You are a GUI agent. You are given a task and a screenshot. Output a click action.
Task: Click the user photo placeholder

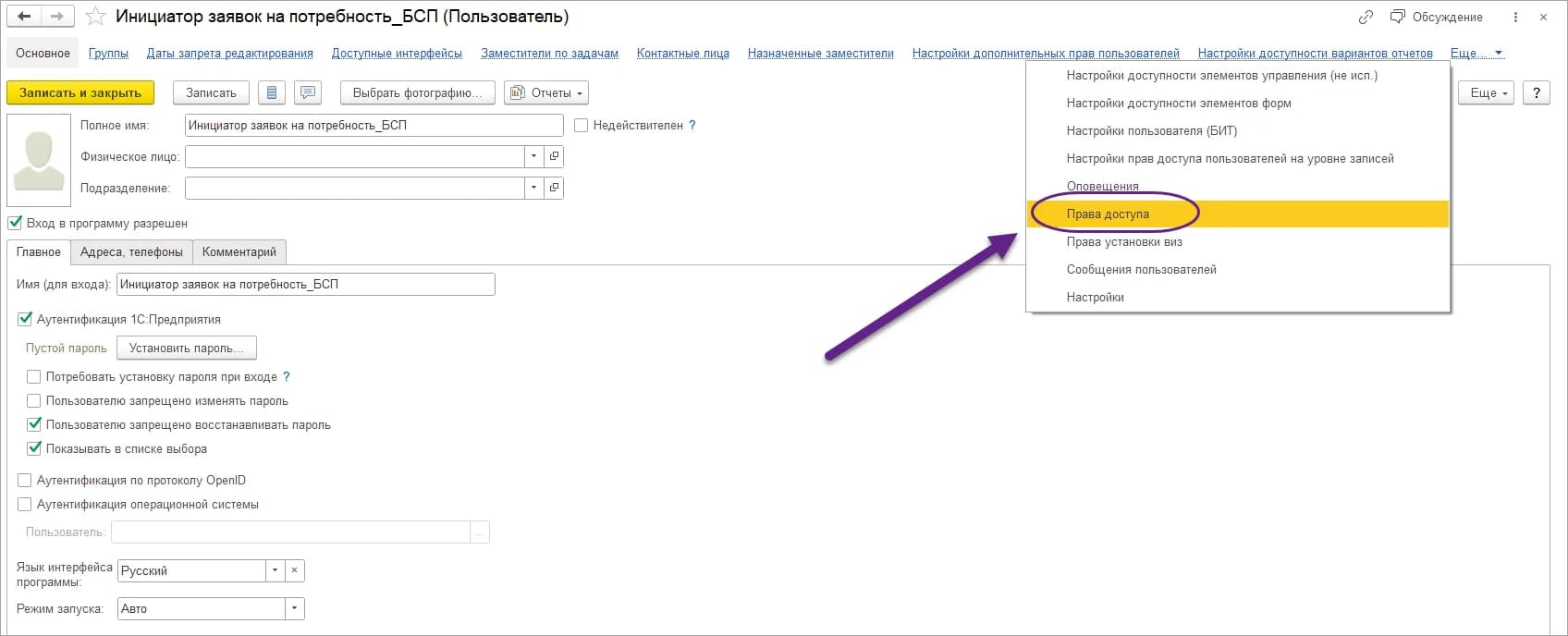click(x=39, y=160)
